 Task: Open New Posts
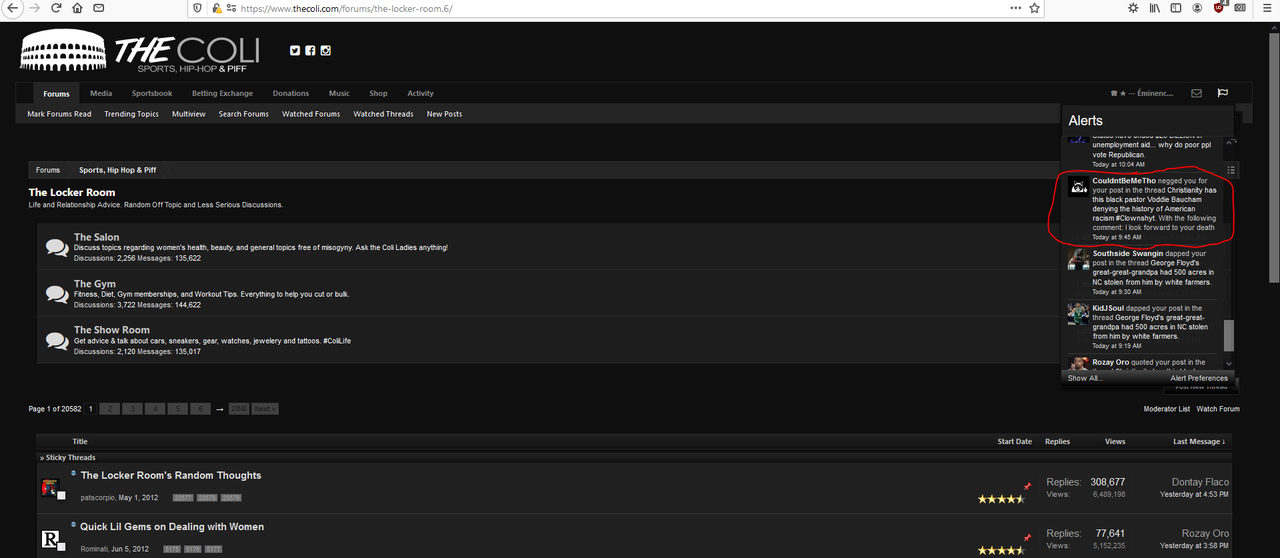click(x=444, y=114)
